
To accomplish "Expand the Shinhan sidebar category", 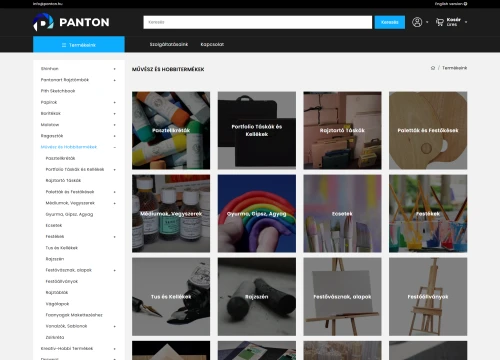I will 114,69.
